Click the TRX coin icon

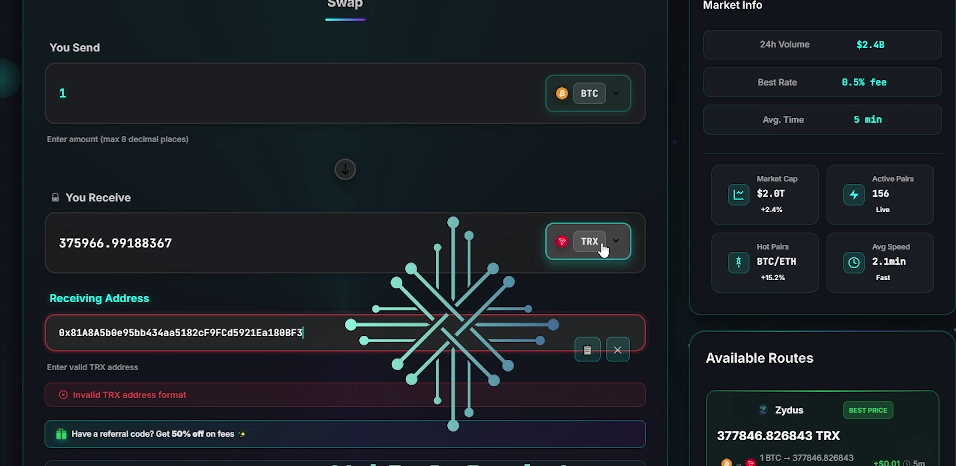coord(562,242)
